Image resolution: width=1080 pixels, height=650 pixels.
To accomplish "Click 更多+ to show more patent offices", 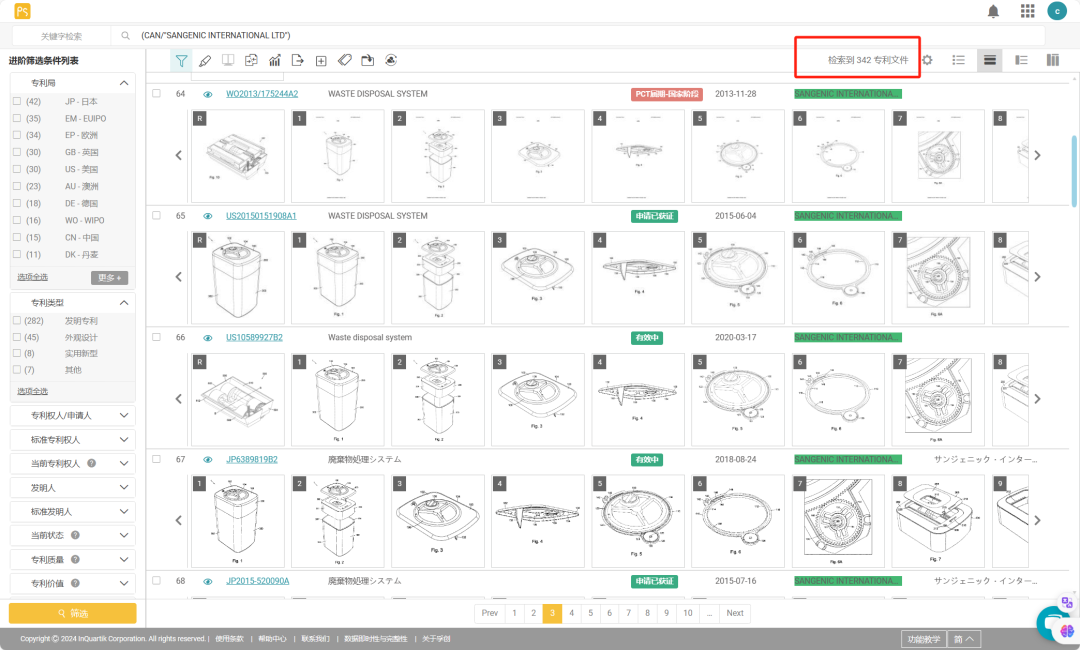I will click(110, 277).
